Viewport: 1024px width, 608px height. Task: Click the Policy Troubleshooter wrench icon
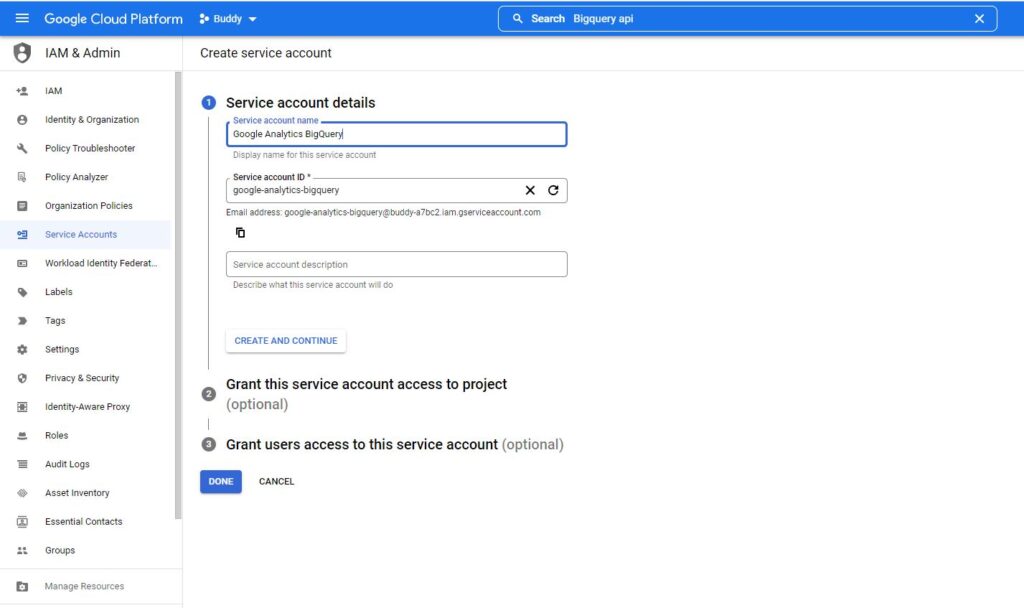[22, 148]
